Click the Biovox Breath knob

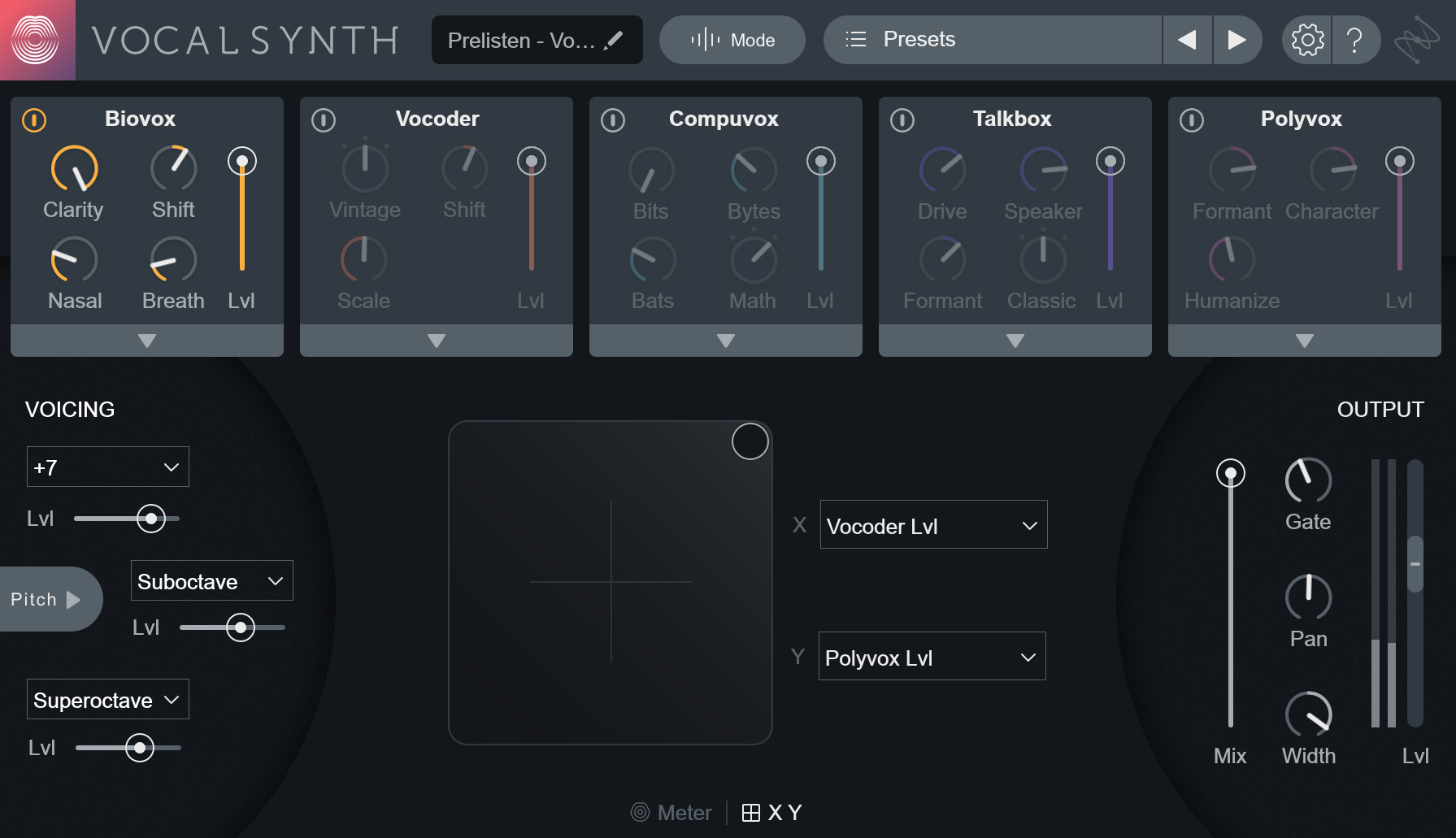pyautogui.click(x=174, y=260)
